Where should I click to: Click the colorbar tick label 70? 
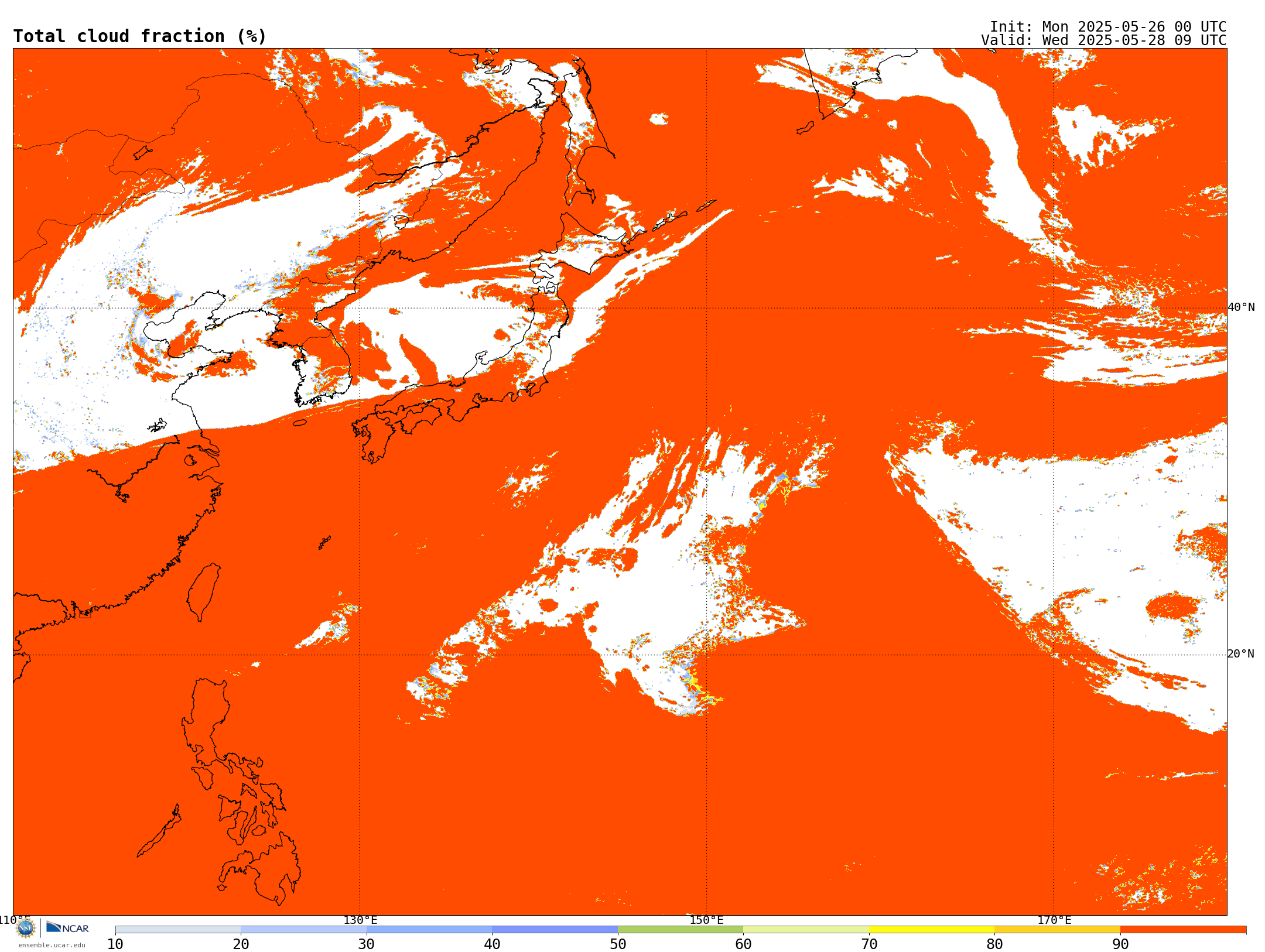pyautogui.click(x=869, y=944)
